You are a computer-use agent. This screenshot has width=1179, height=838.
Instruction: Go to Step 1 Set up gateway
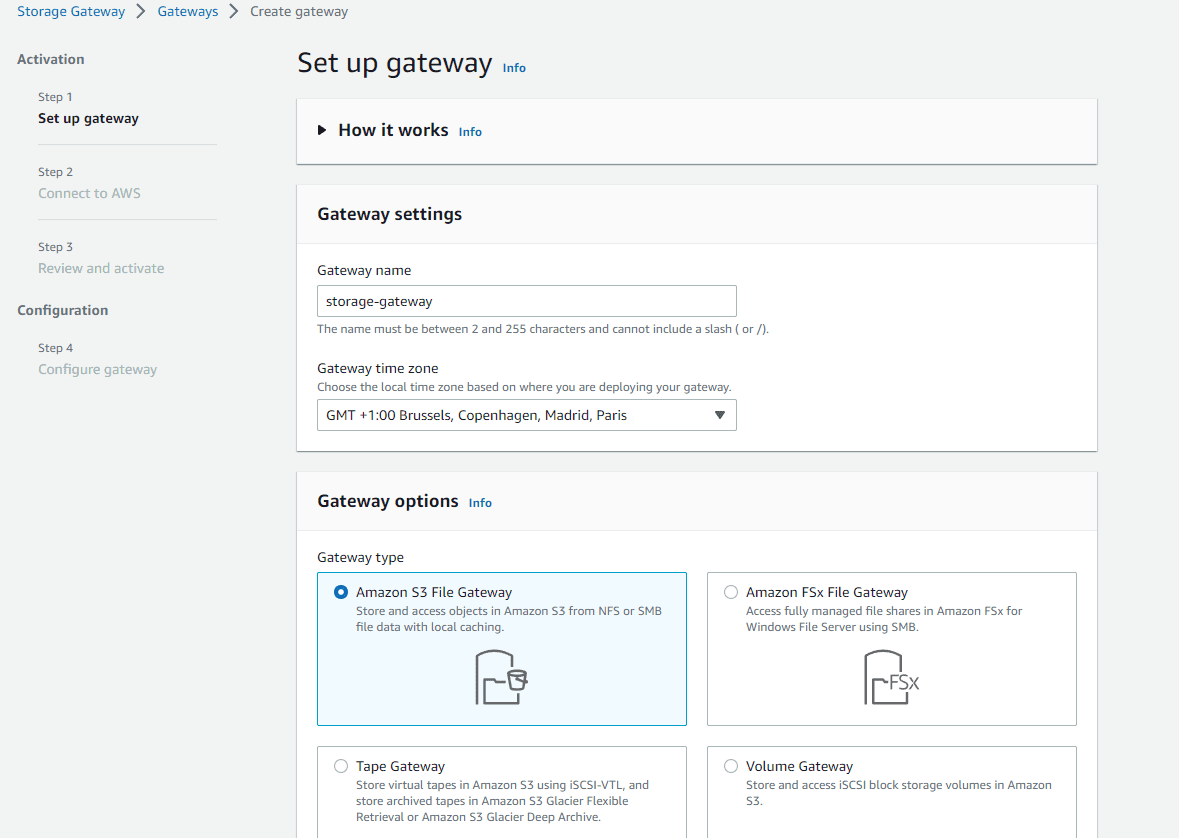pyautogui.click(x=88, y=118)
